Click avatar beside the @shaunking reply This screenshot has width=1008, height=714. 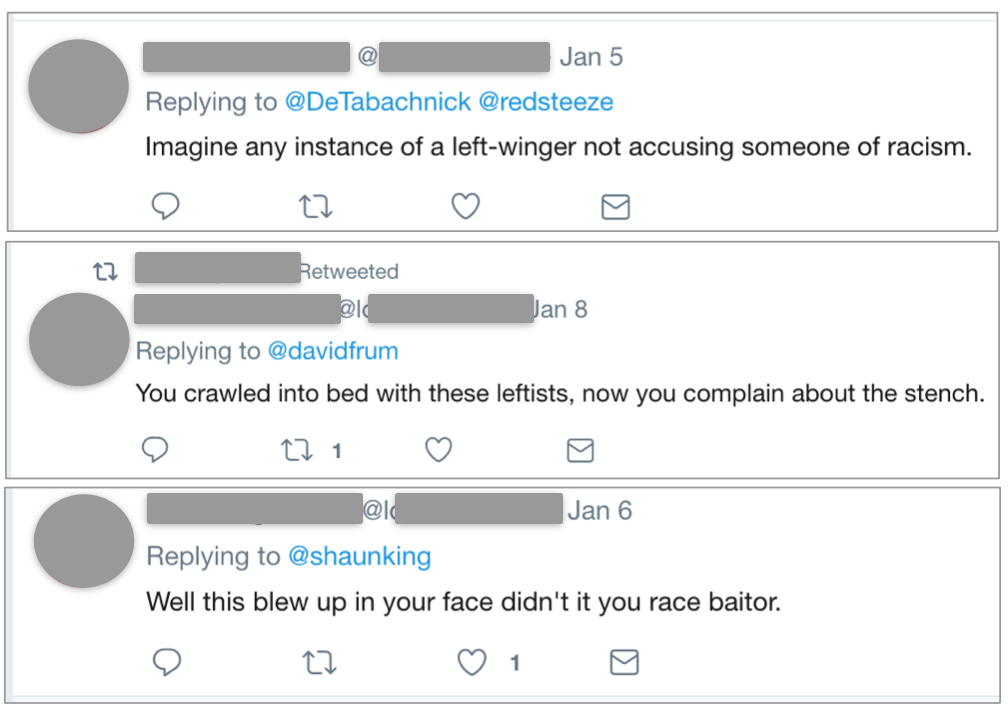tap(84, 541)
